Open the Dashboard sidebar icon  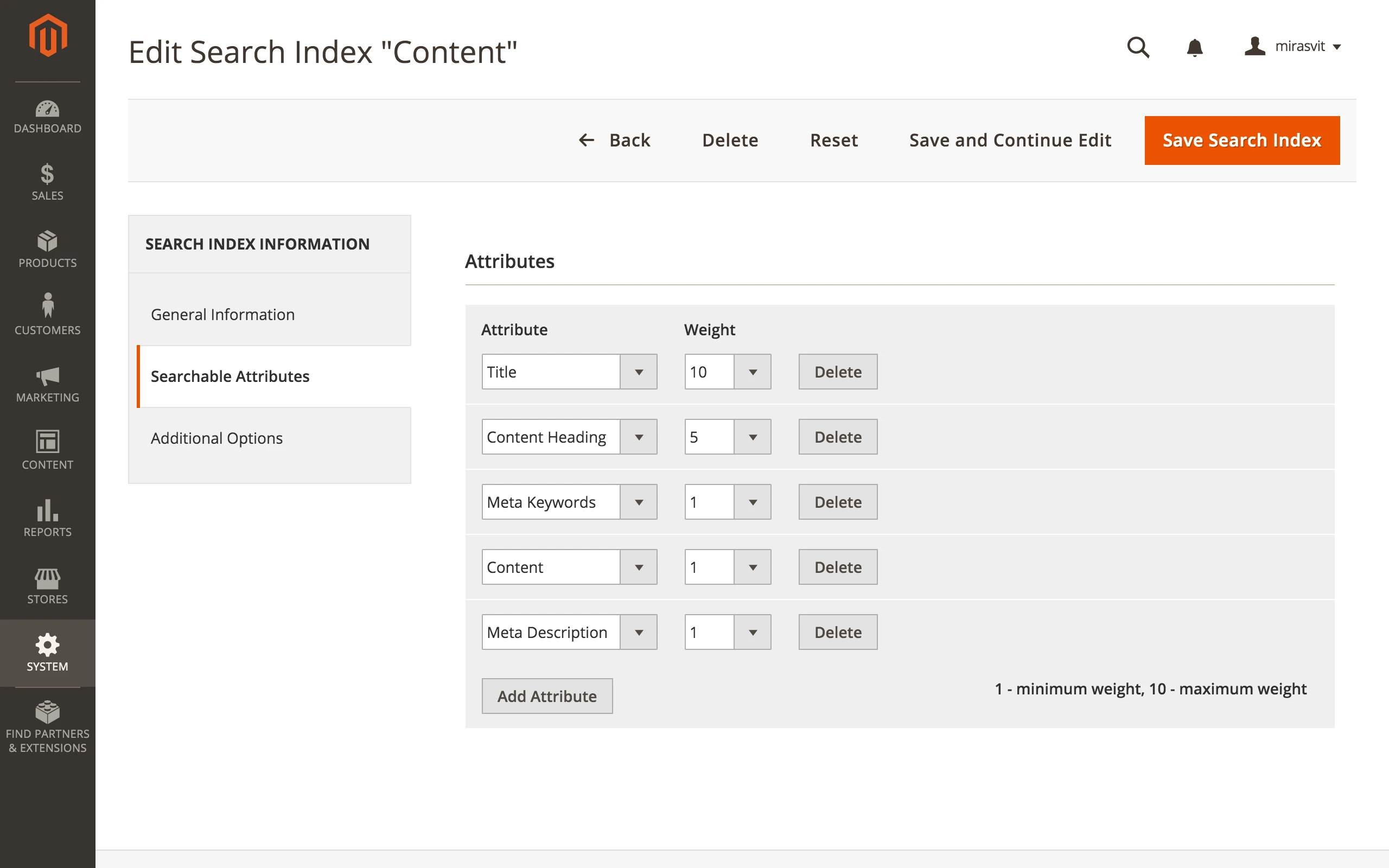48,117
